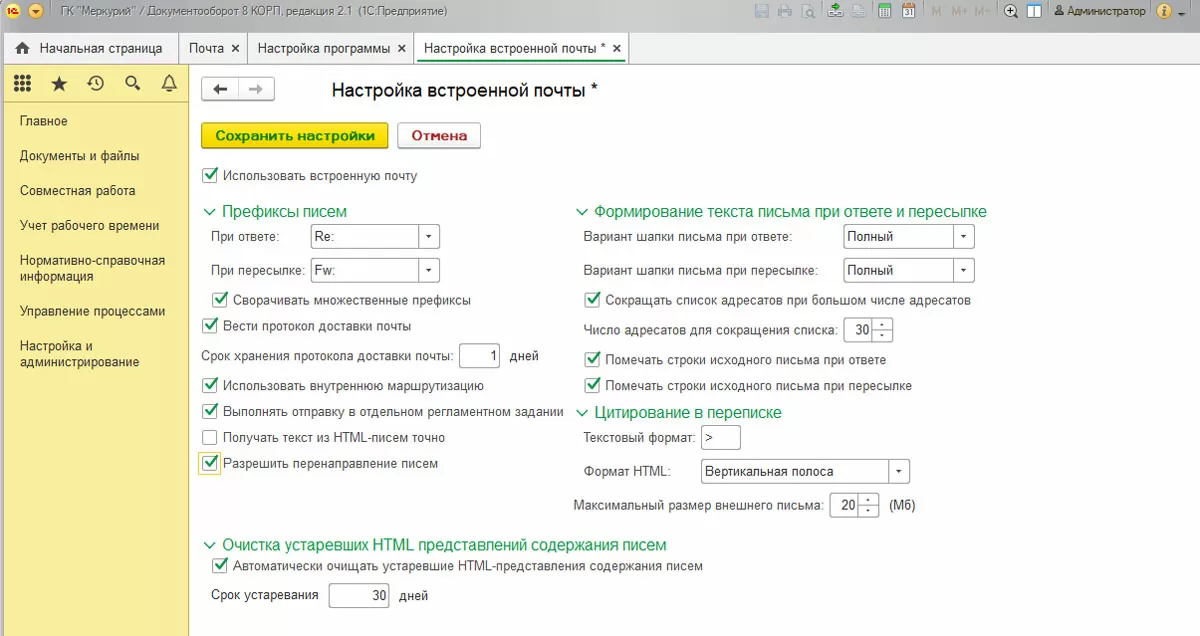This screenshot has height=636, width=1200.
Task: Toggle Сворачивать множественные префиксы checkbox
Action: [x=220, y=299]
